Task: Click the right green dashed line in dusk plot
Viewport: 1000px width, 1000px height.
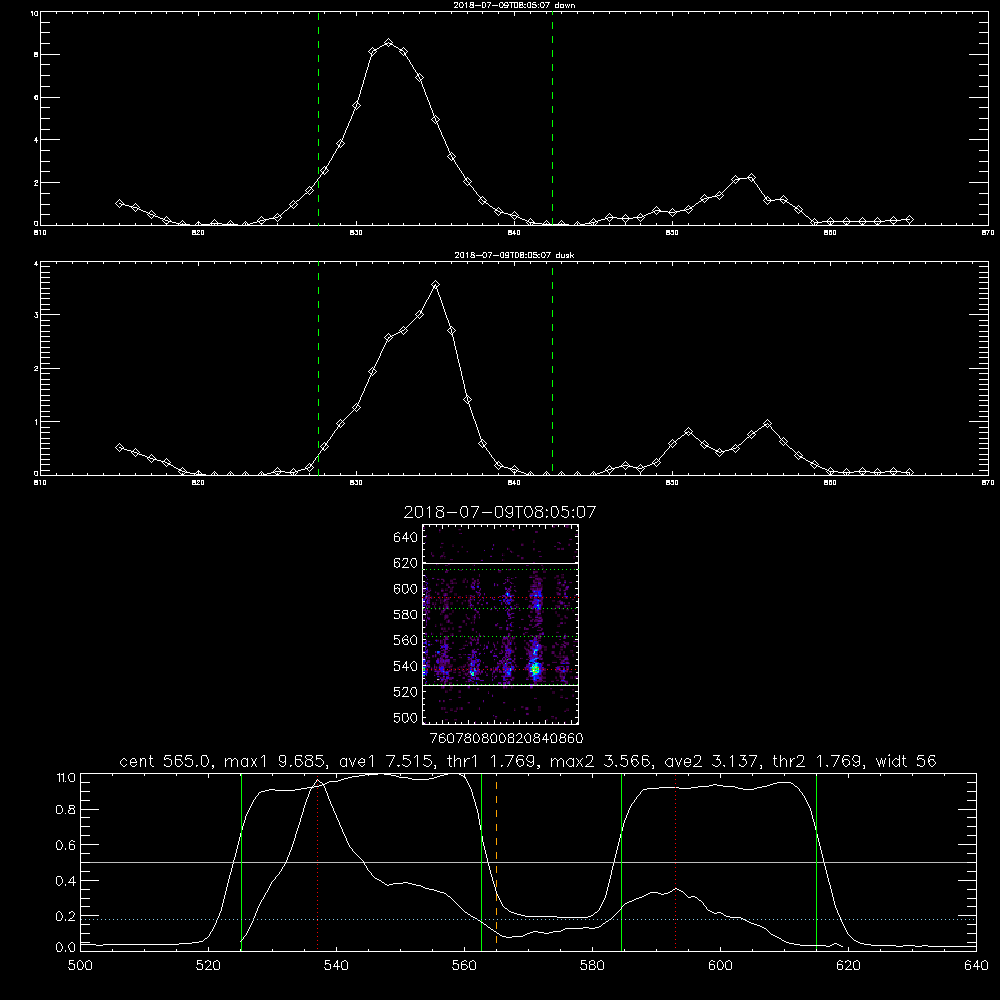Action: click(552, 368)
